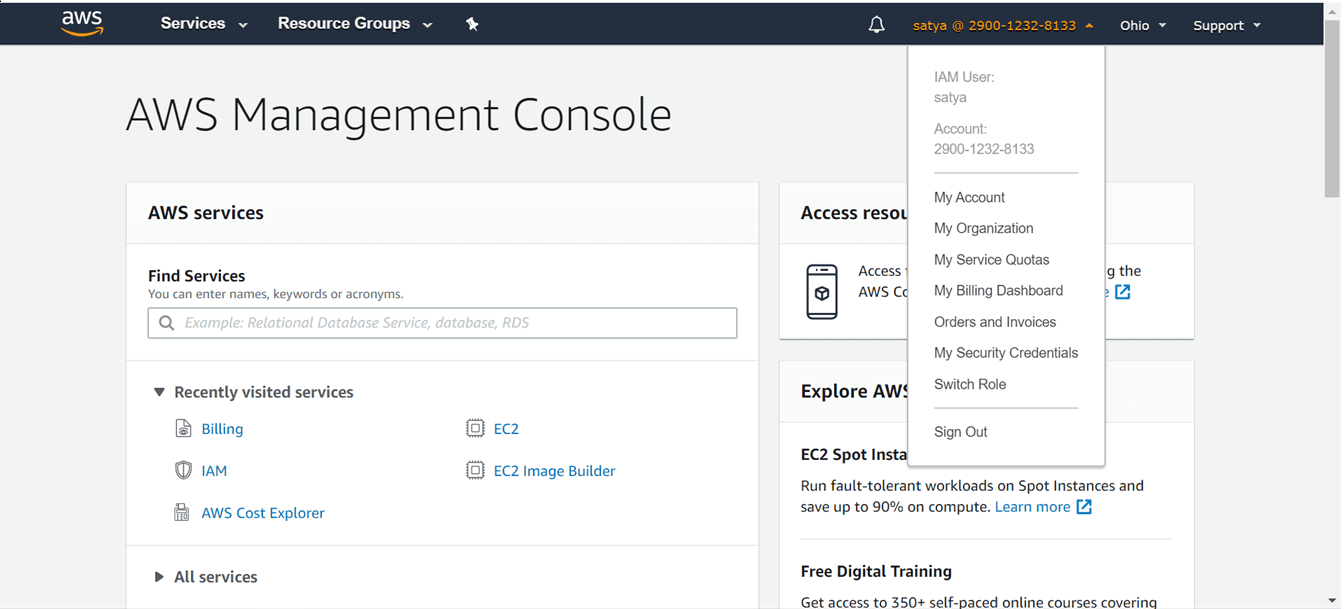The image size is (1344, 609).
Task: Click the mobile app phone icon
Action: pyautogui.click(x=822, y=292)
